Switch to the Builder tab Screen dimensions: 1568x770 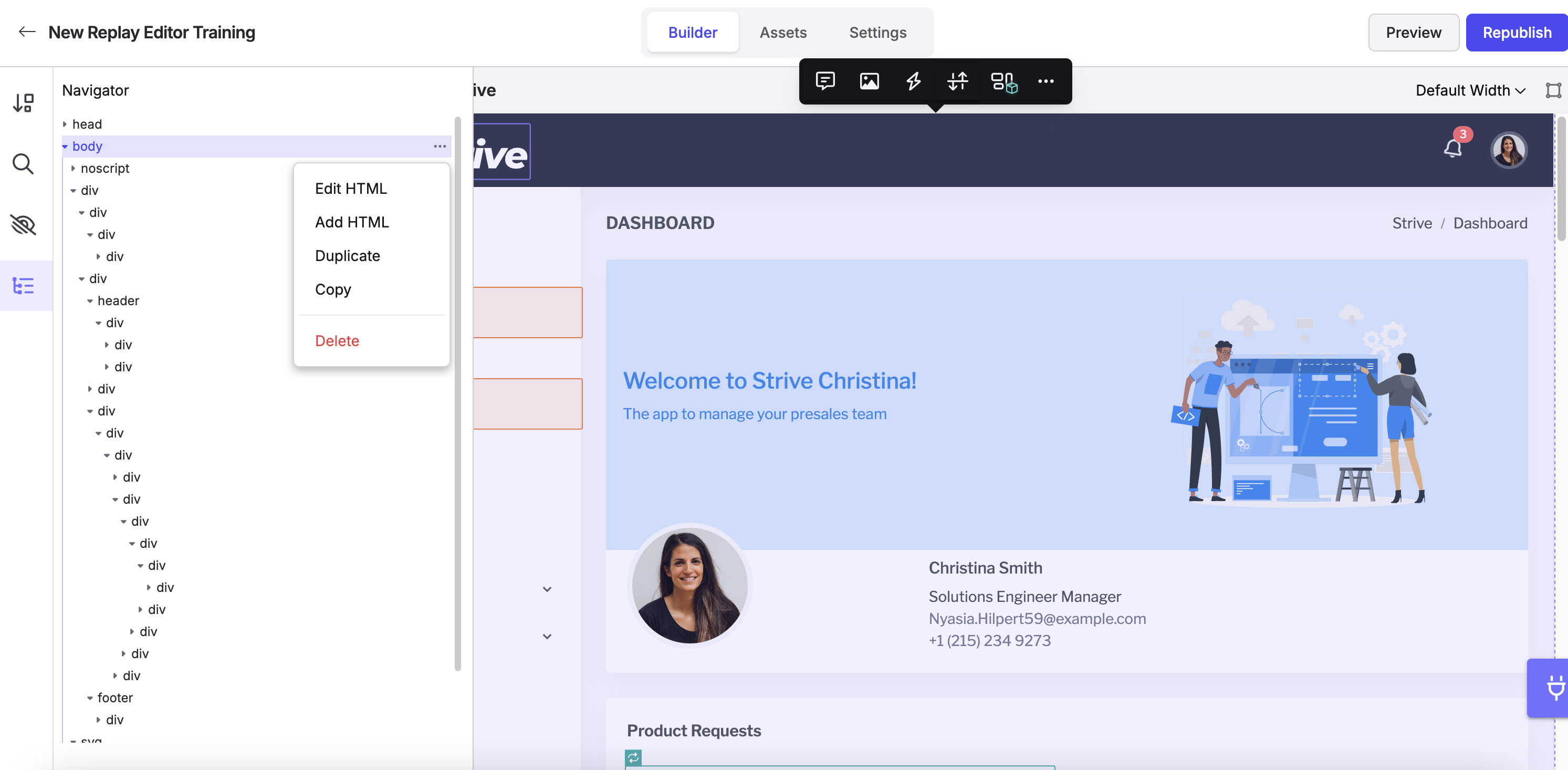(x=692, y=32)
